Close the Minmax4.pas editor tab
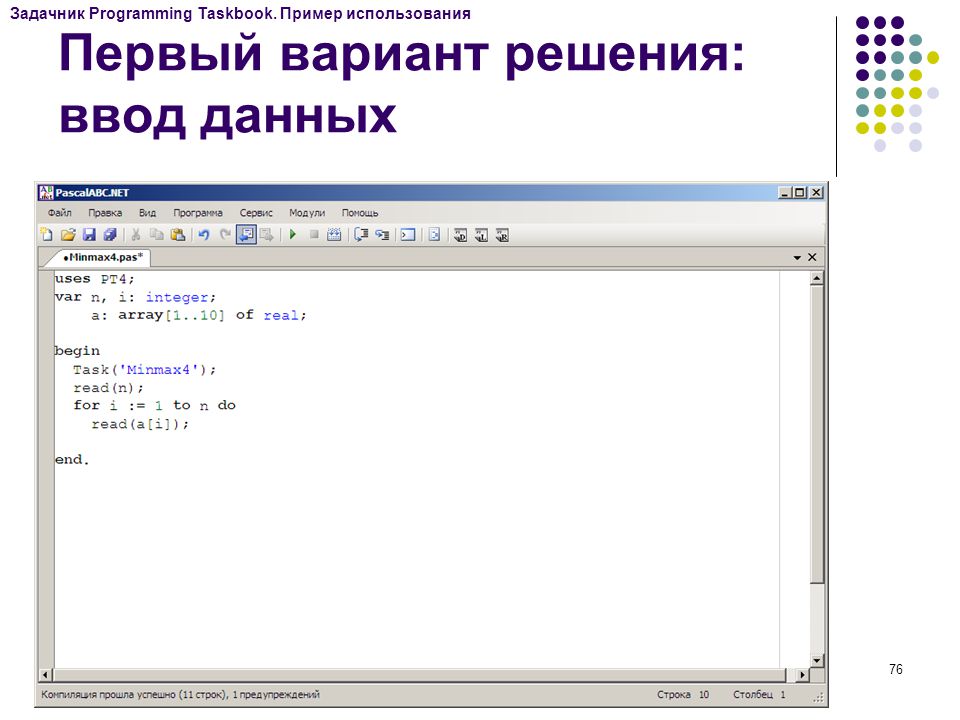The height and width of the screenshot is (720, 960). click(x=812, y=257)
